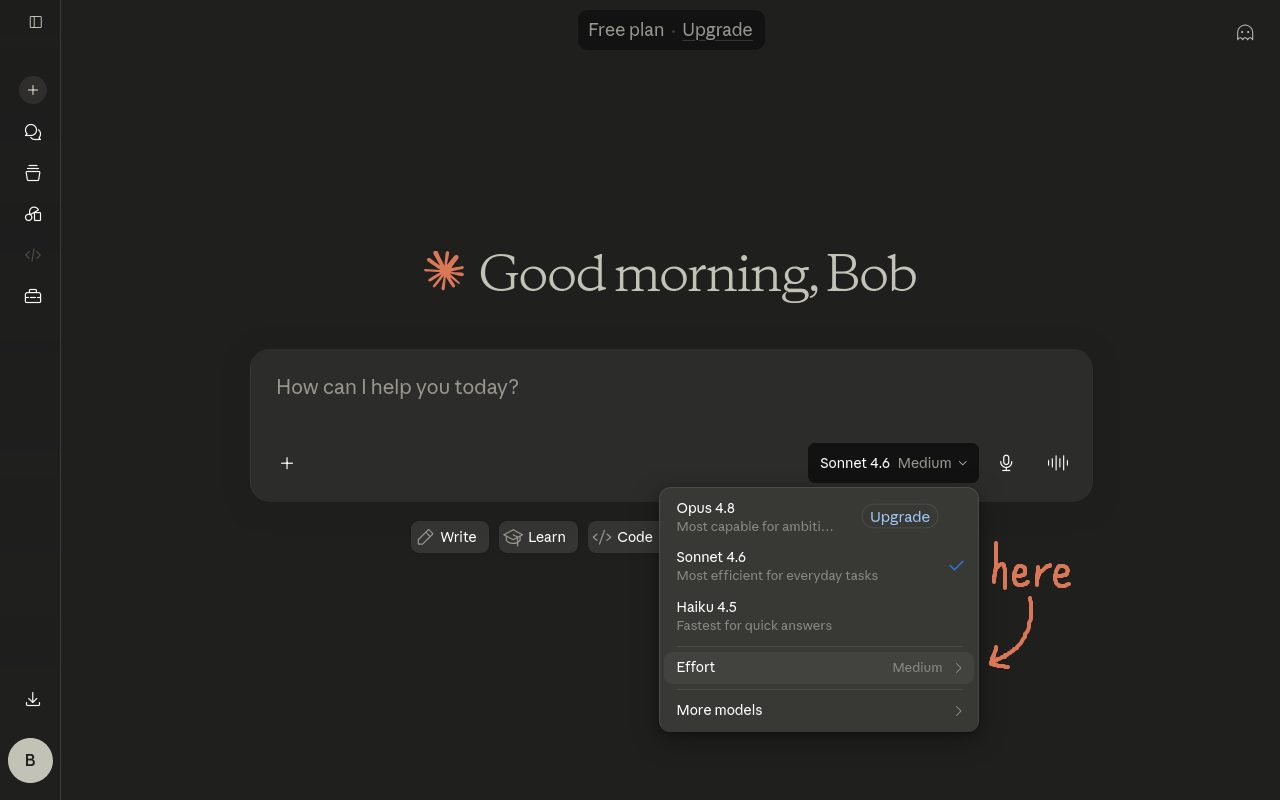Click the Write suggestion chip
Viewport: 1280px width, 800px height.
(449, 537)
